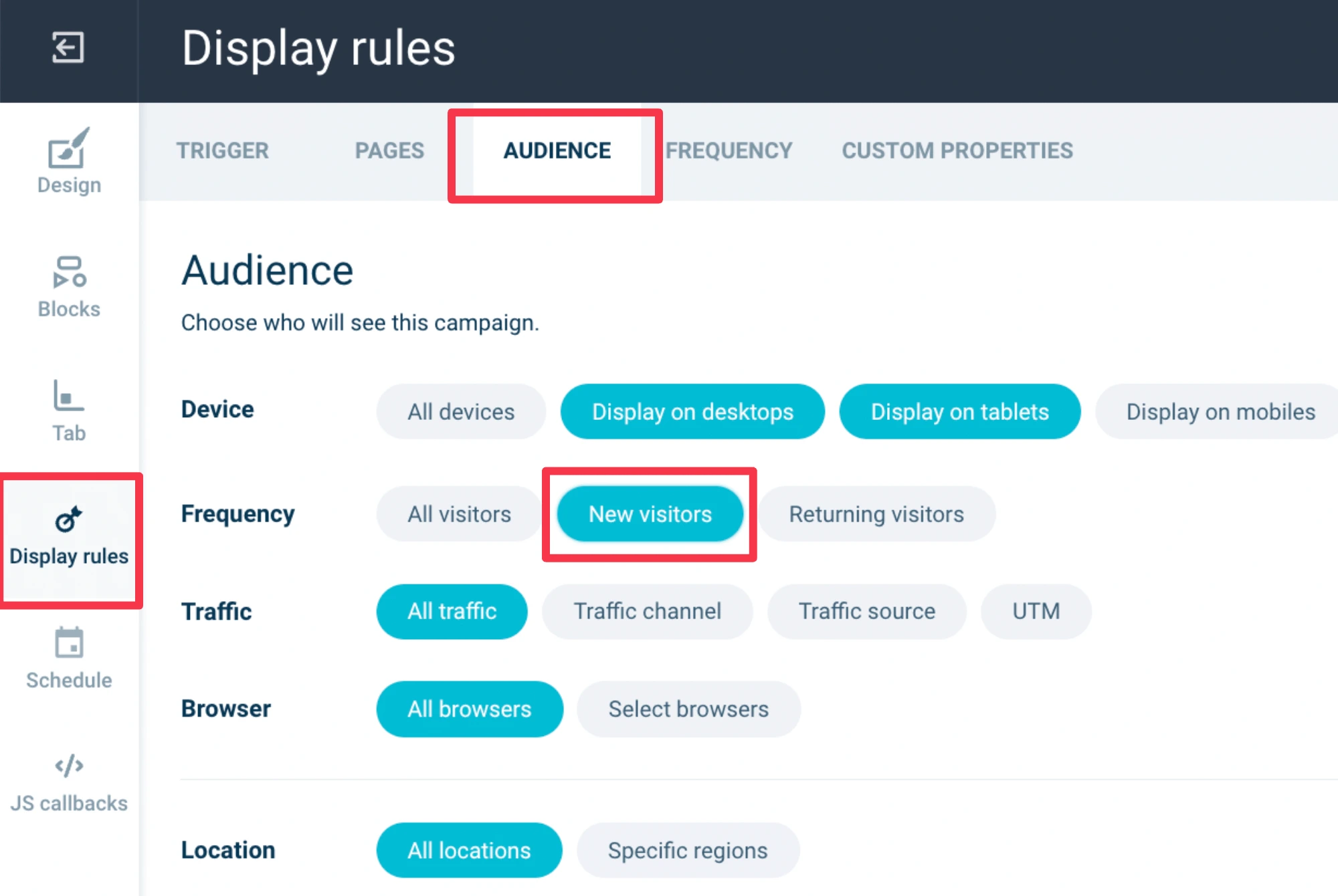
Task: Click the exit editor arrow icon
Action: tap(68, 48)
